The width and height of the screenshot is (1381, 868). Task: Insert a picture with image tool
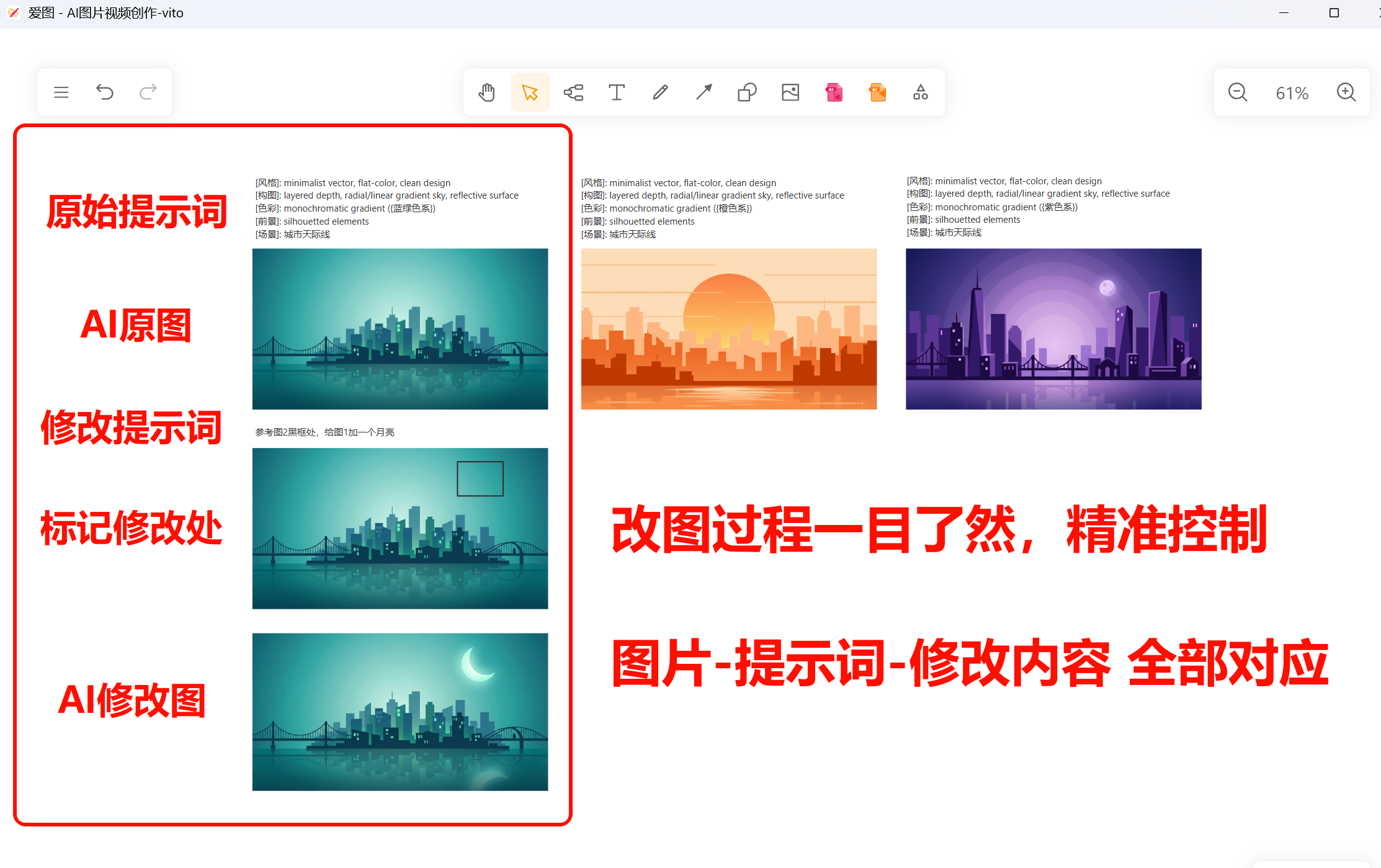pos(790,92)
